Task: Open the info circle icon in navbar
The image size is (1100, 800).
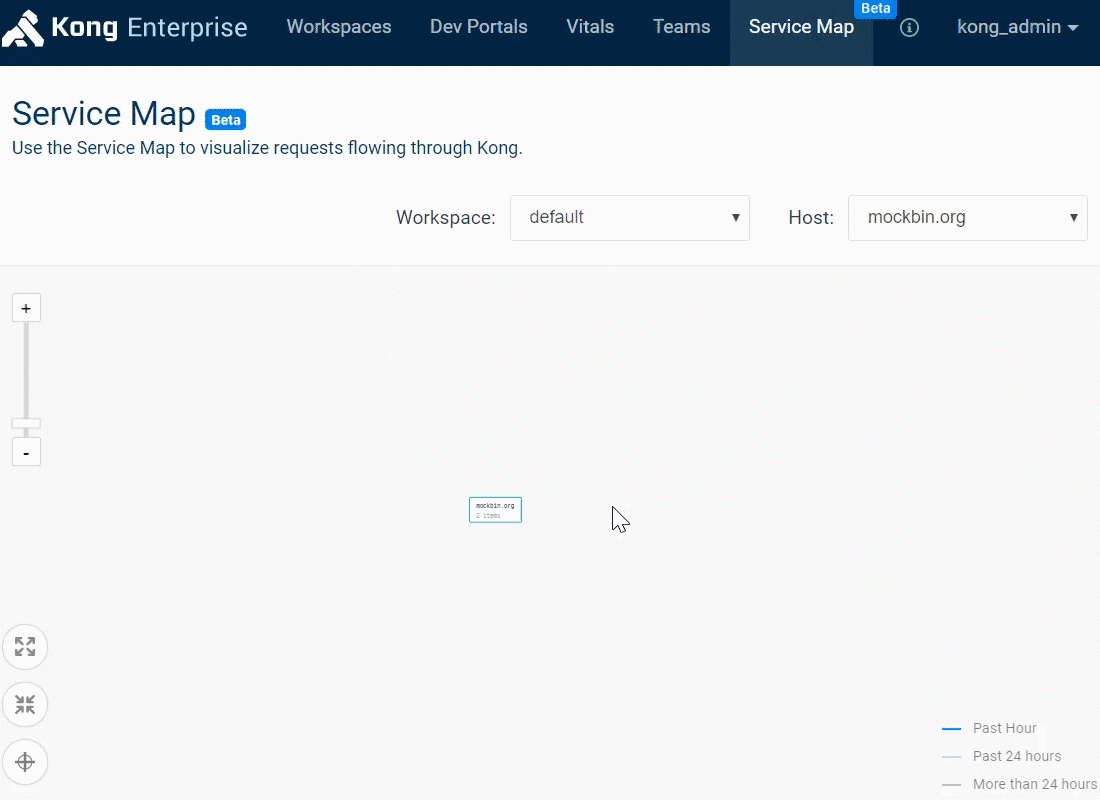Action: [909, 27]
